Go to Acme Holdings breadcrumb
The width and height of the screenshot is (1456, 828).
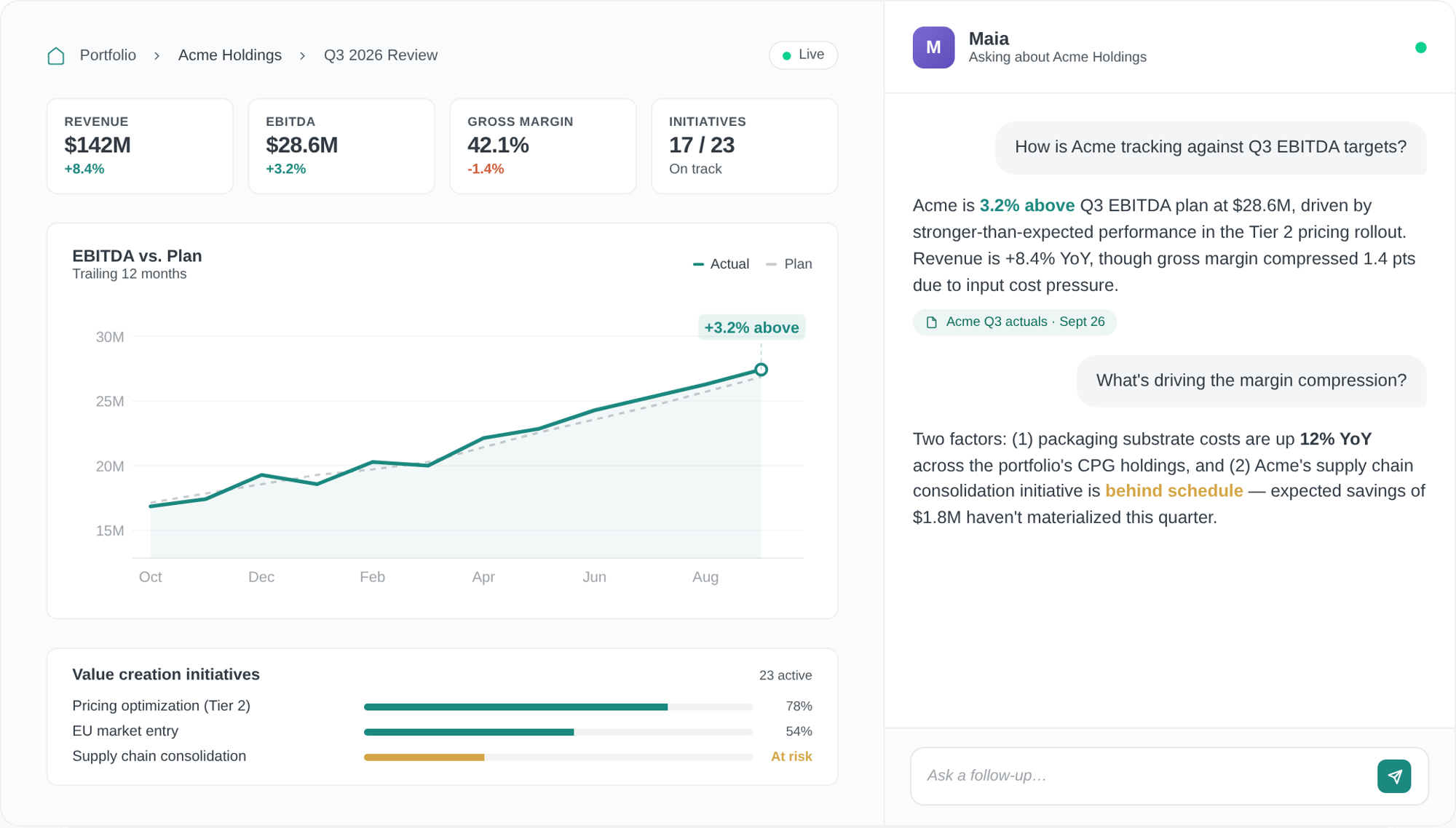pyautogui.click(x=230, y=55)
